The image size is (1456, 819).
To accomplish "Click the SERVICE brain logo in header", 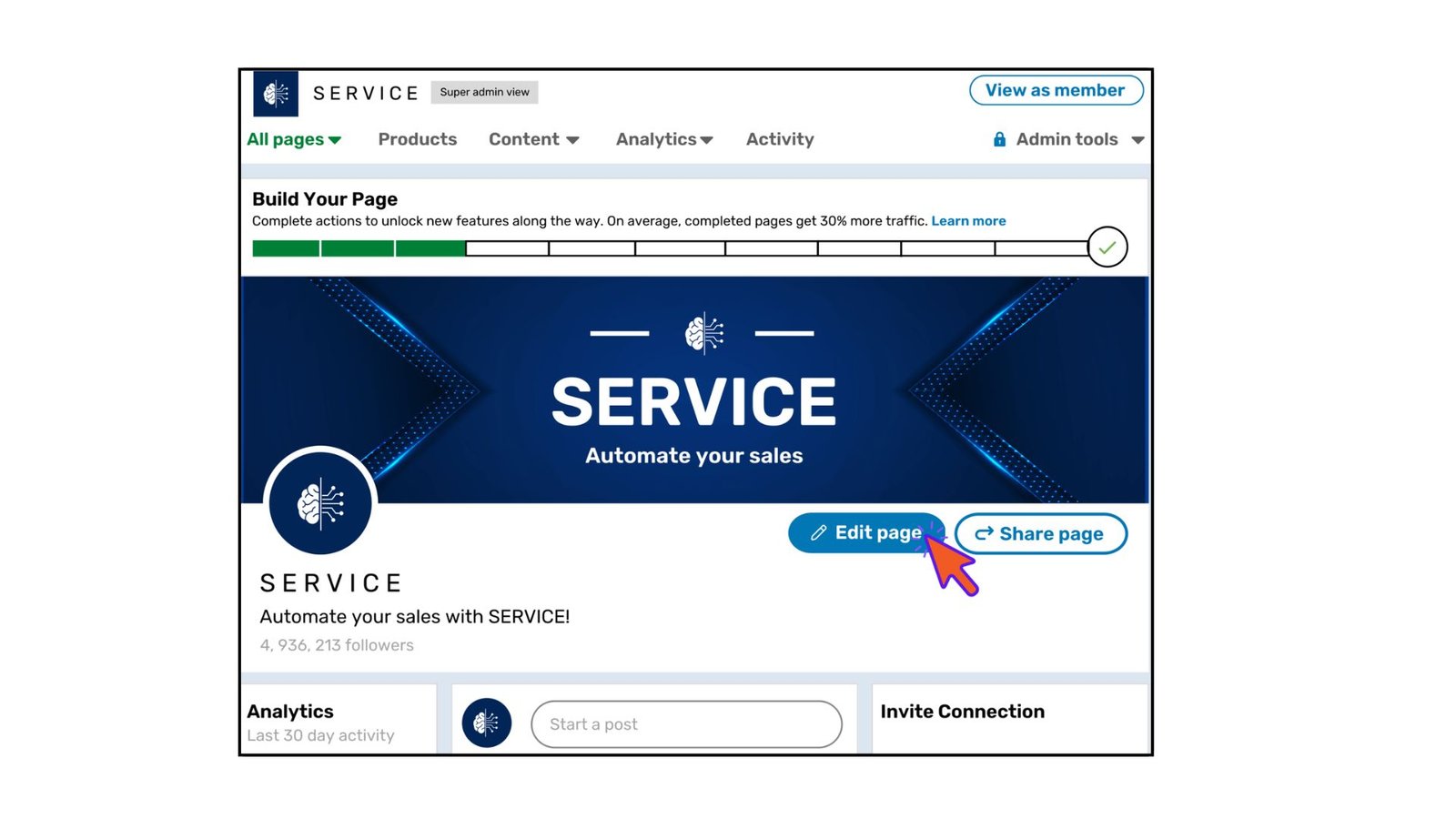I will (276, 93).
